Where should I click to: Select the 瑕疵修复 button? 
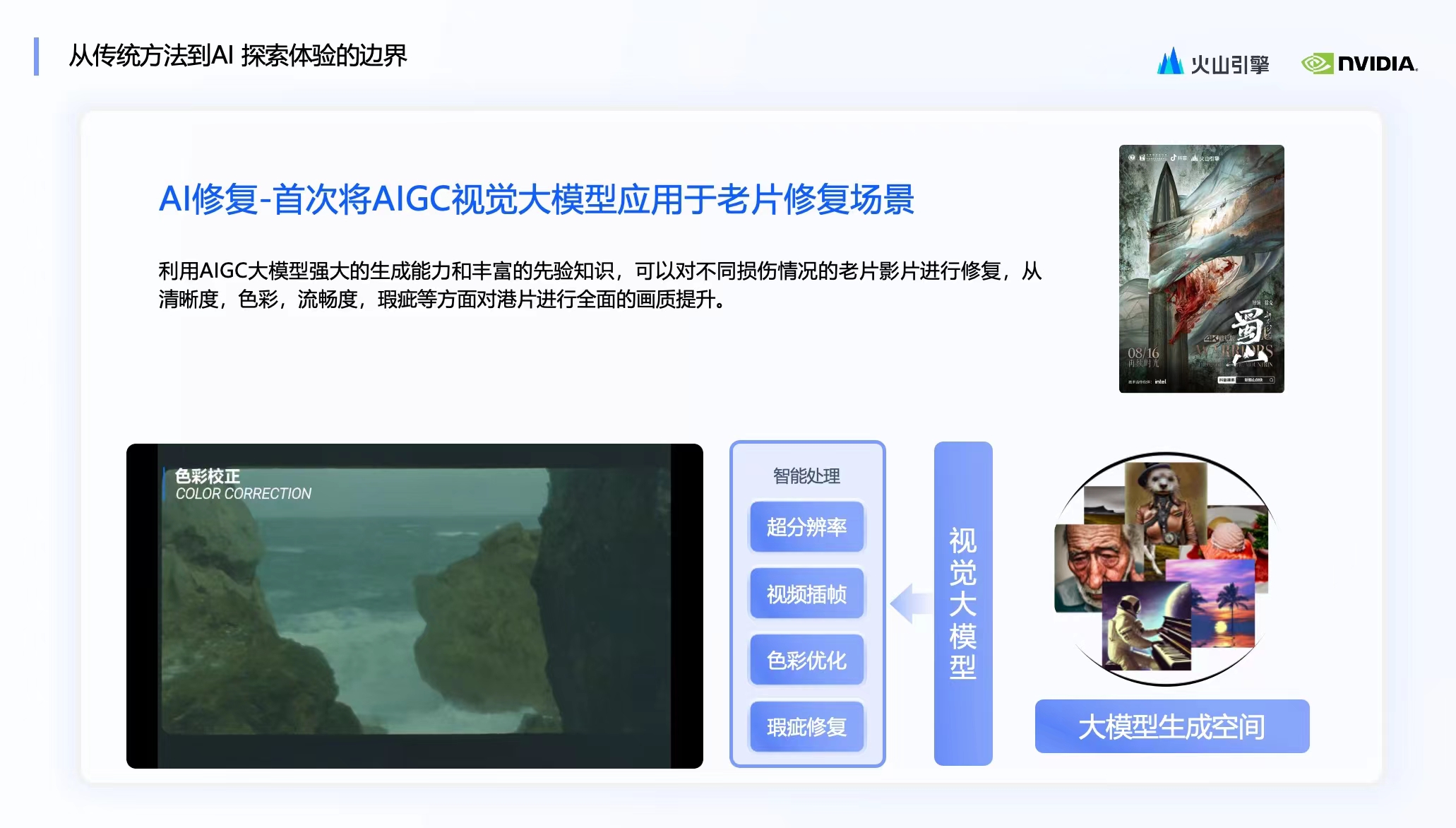(806, 727)
